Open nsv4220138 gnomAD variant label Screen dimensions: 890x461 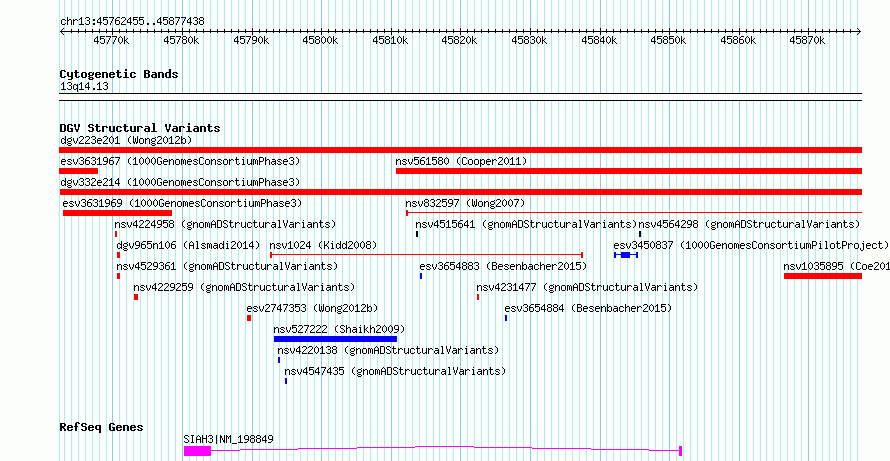389,350
